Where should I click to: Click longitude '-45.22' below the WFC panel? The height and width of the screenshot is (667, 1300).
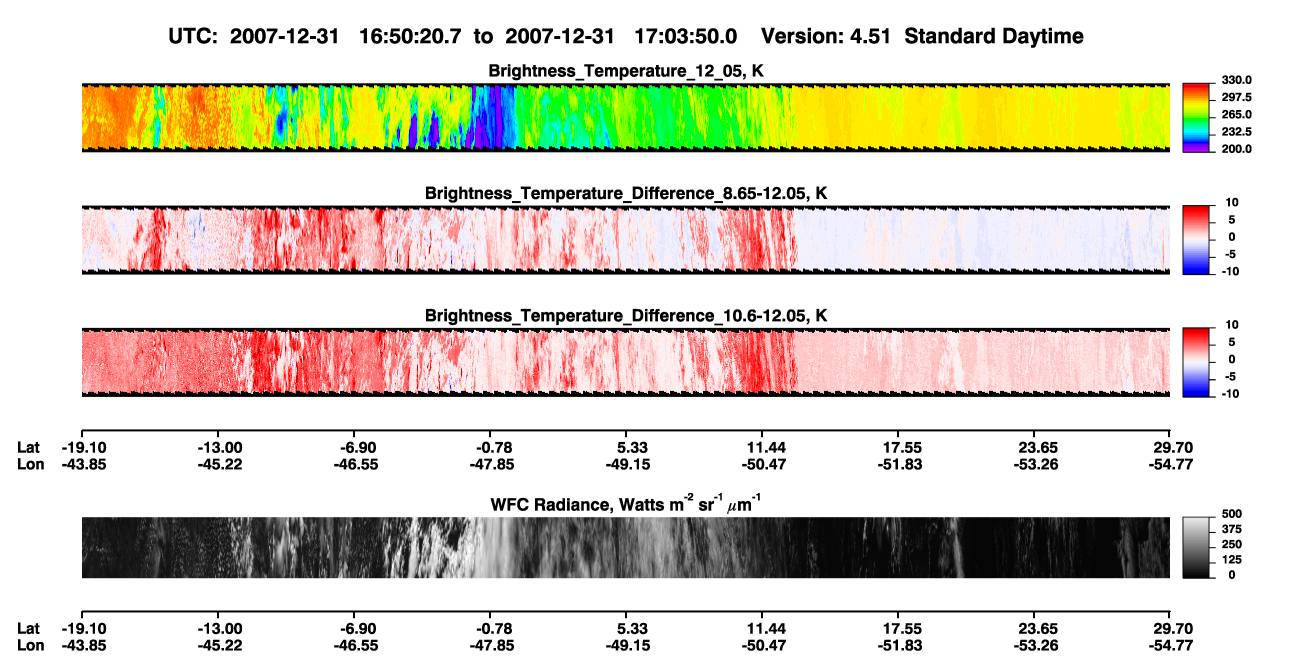(x=220, y=645)
